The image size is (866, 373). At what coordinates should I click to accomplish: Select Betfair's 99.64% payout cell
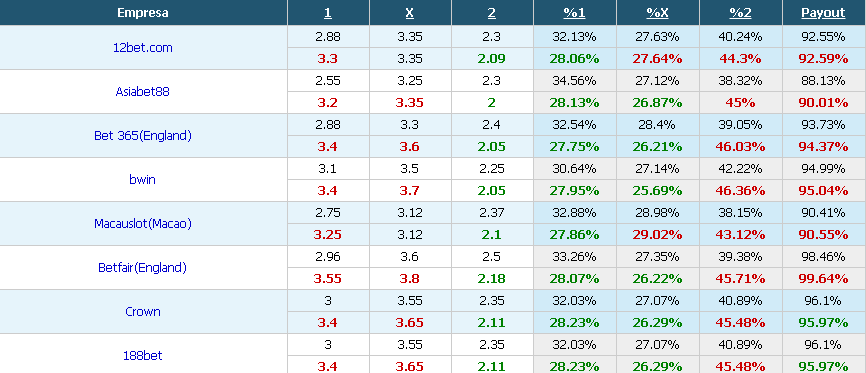pos(823,279)
